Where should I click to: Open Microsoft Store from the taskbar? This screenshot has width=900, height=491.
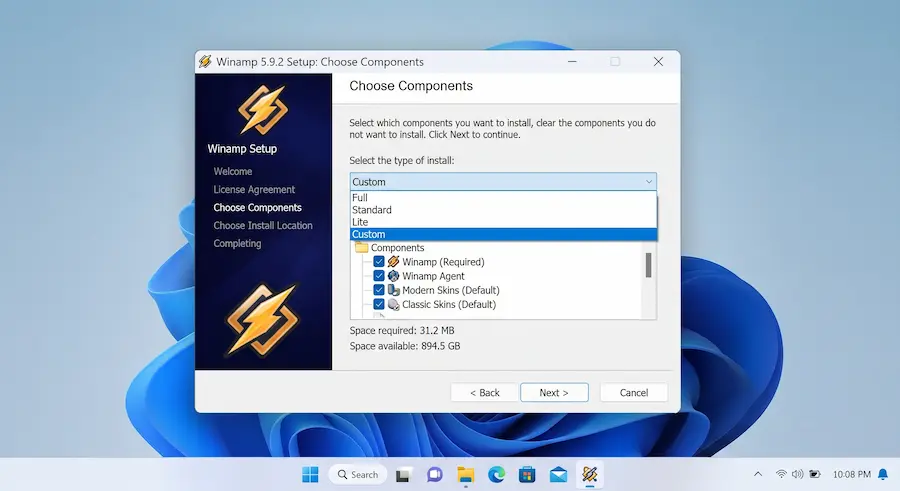point(527,474)
